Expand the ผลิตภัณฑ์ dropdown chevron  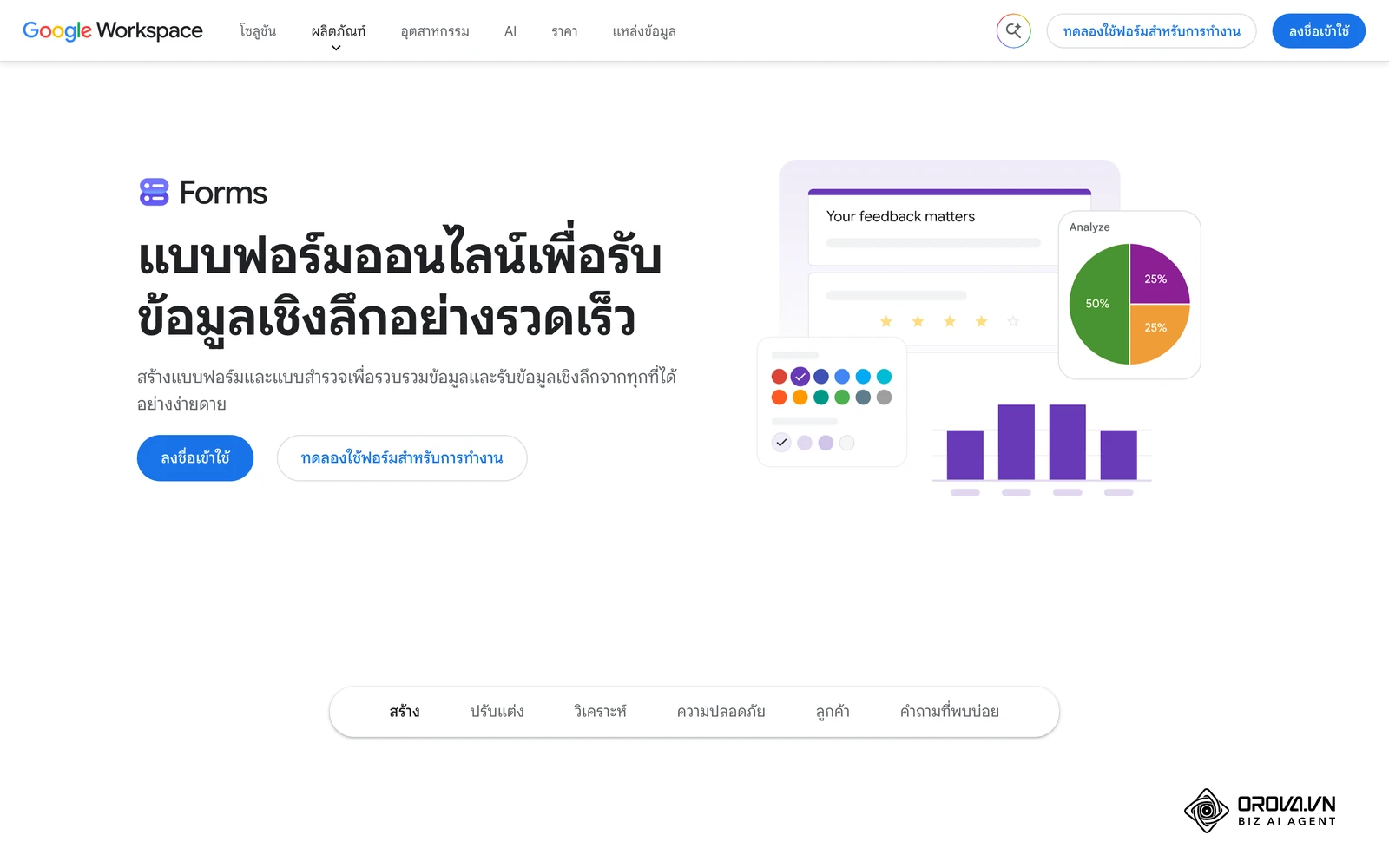pos(336,48)
